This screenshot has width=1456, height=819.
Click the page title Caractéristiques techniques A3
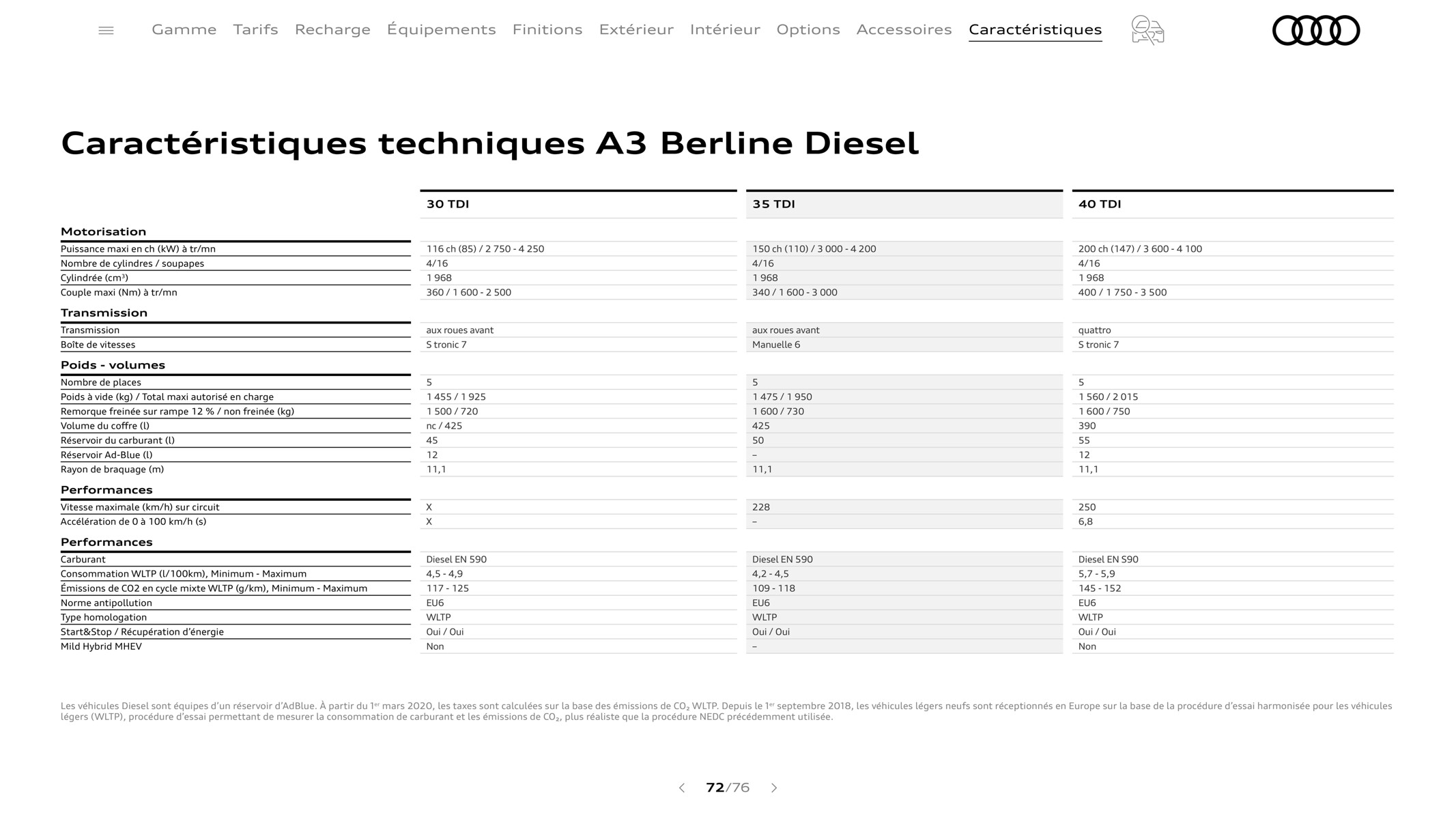click(489, 143)
